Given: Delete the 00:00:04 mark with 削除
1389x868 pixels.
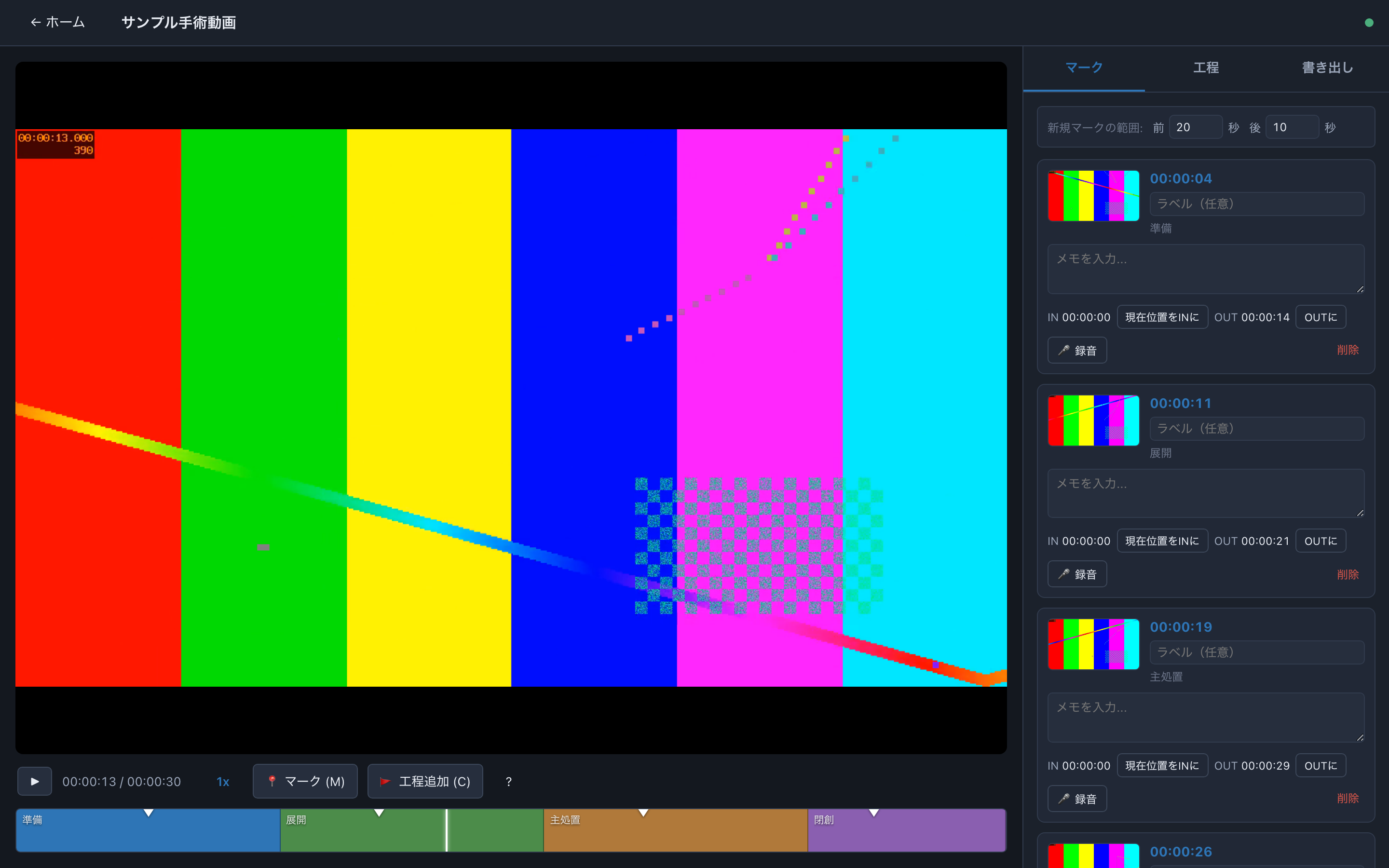Looking at the screenshot, I should [x=1348, y=350].
